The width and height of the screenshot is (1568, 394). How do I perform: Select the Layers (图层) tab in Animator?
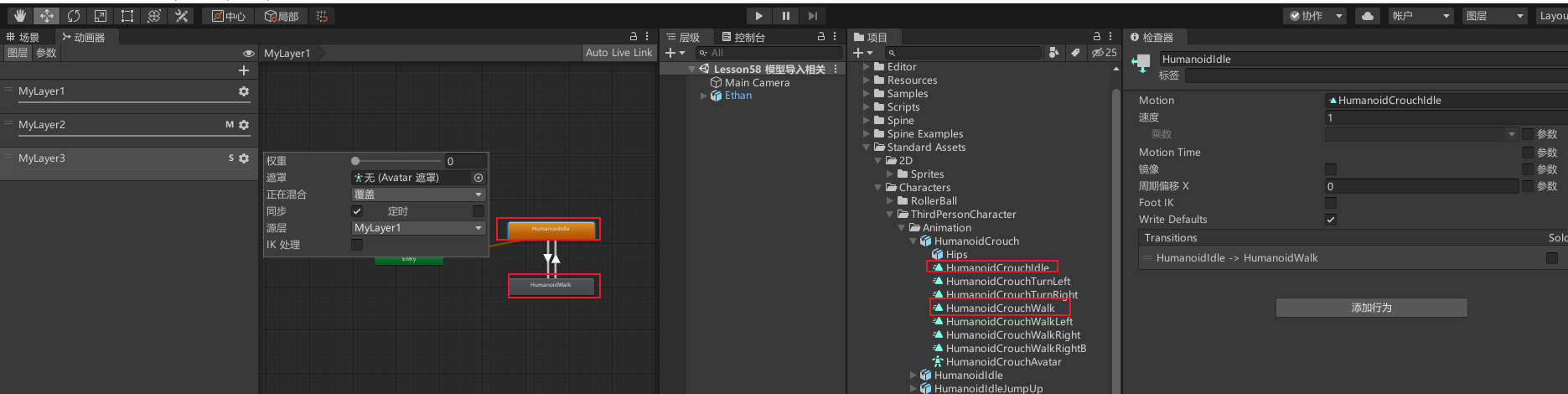18,53
